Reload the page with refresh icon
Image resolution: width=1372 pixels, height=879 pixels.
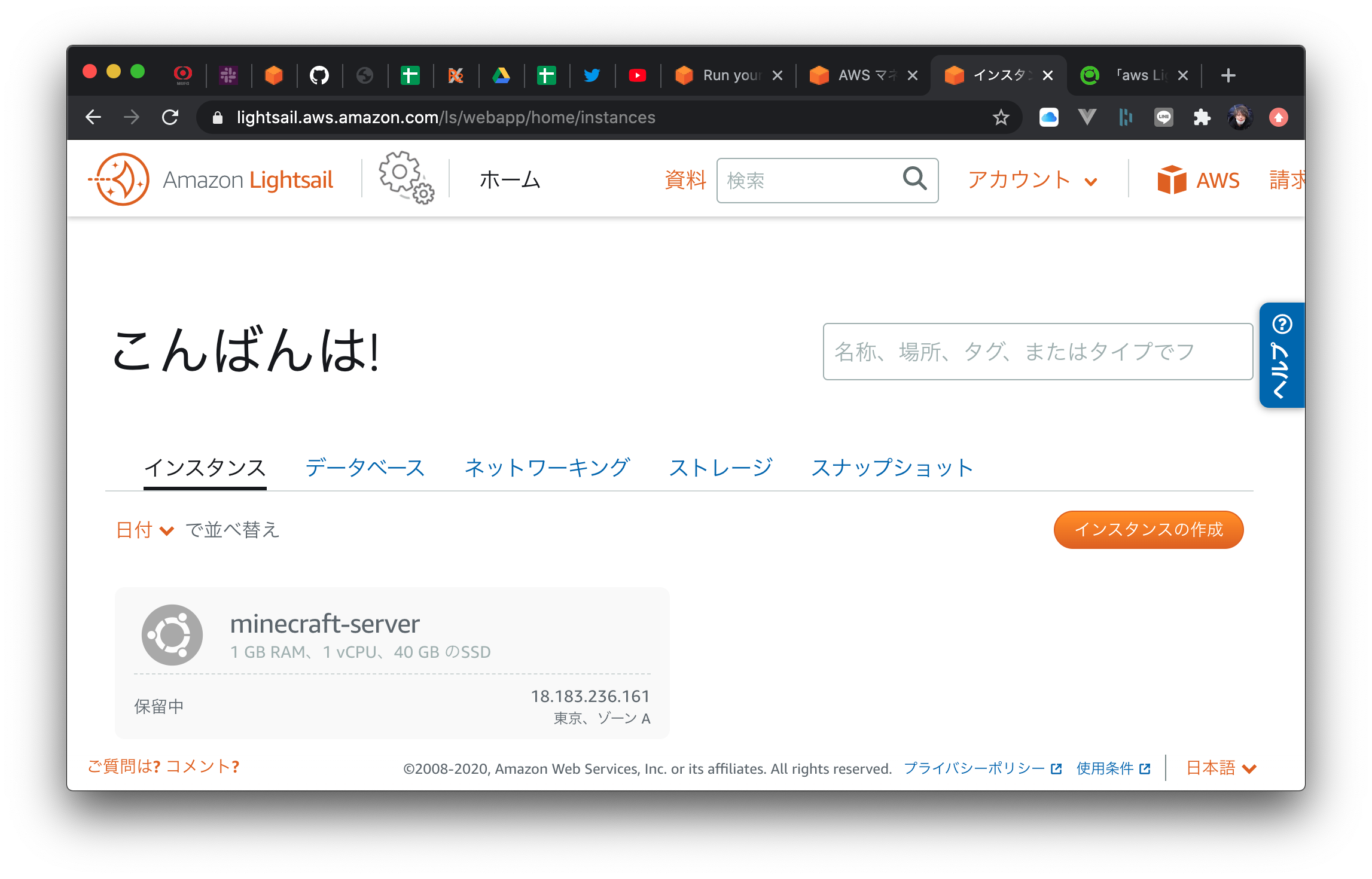[170, 117]
